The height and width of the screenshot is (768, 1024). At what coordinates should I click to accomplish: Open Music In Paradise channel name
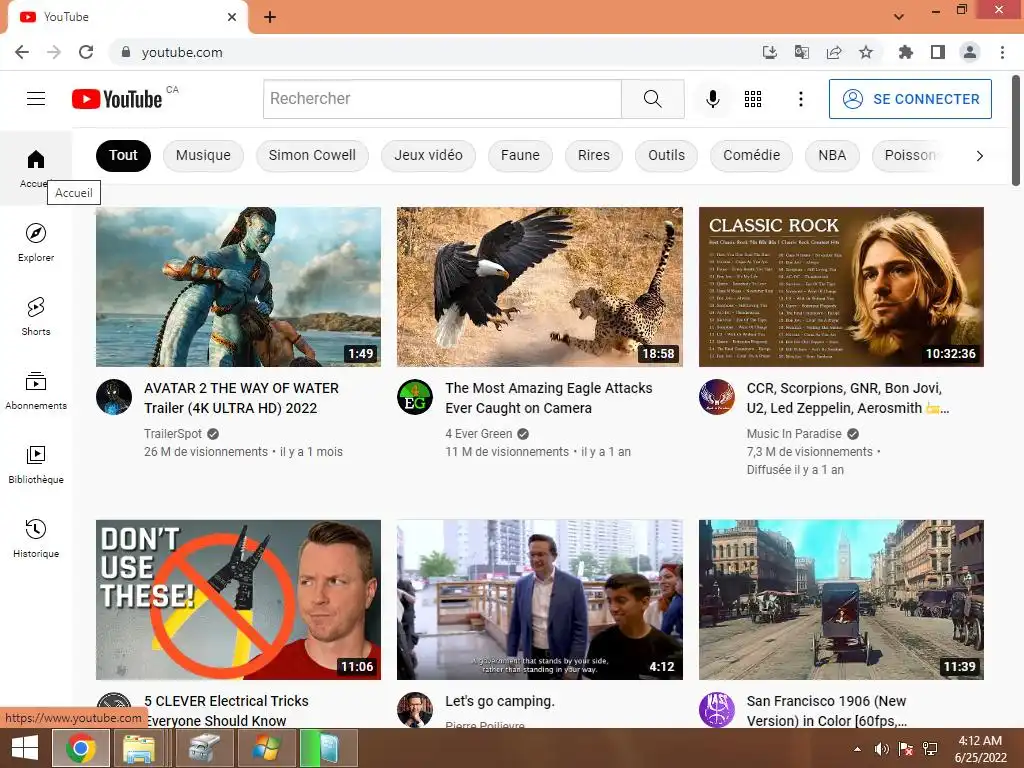pyautogui.click(x=794, y=434)
